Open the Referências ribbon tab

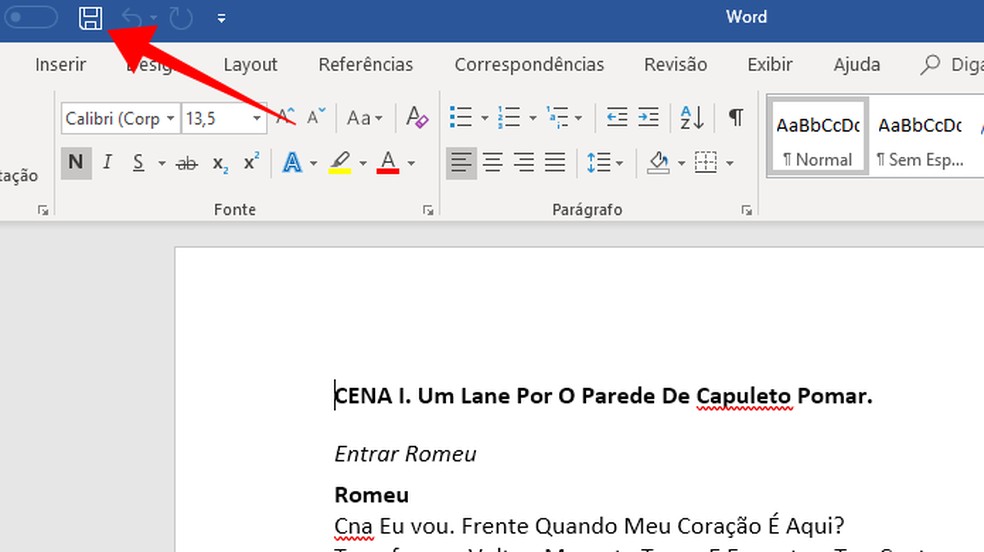[365, 65]
